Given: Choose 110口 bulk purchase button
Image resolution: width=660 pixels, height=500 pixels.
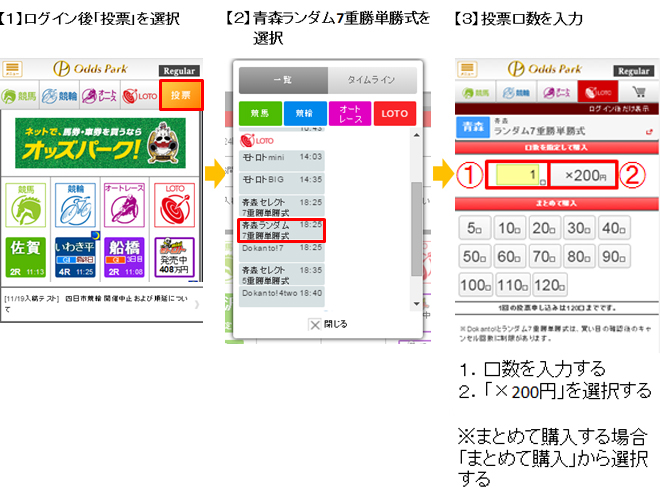Looking at the screenshot, I should [x=512, y=285].
